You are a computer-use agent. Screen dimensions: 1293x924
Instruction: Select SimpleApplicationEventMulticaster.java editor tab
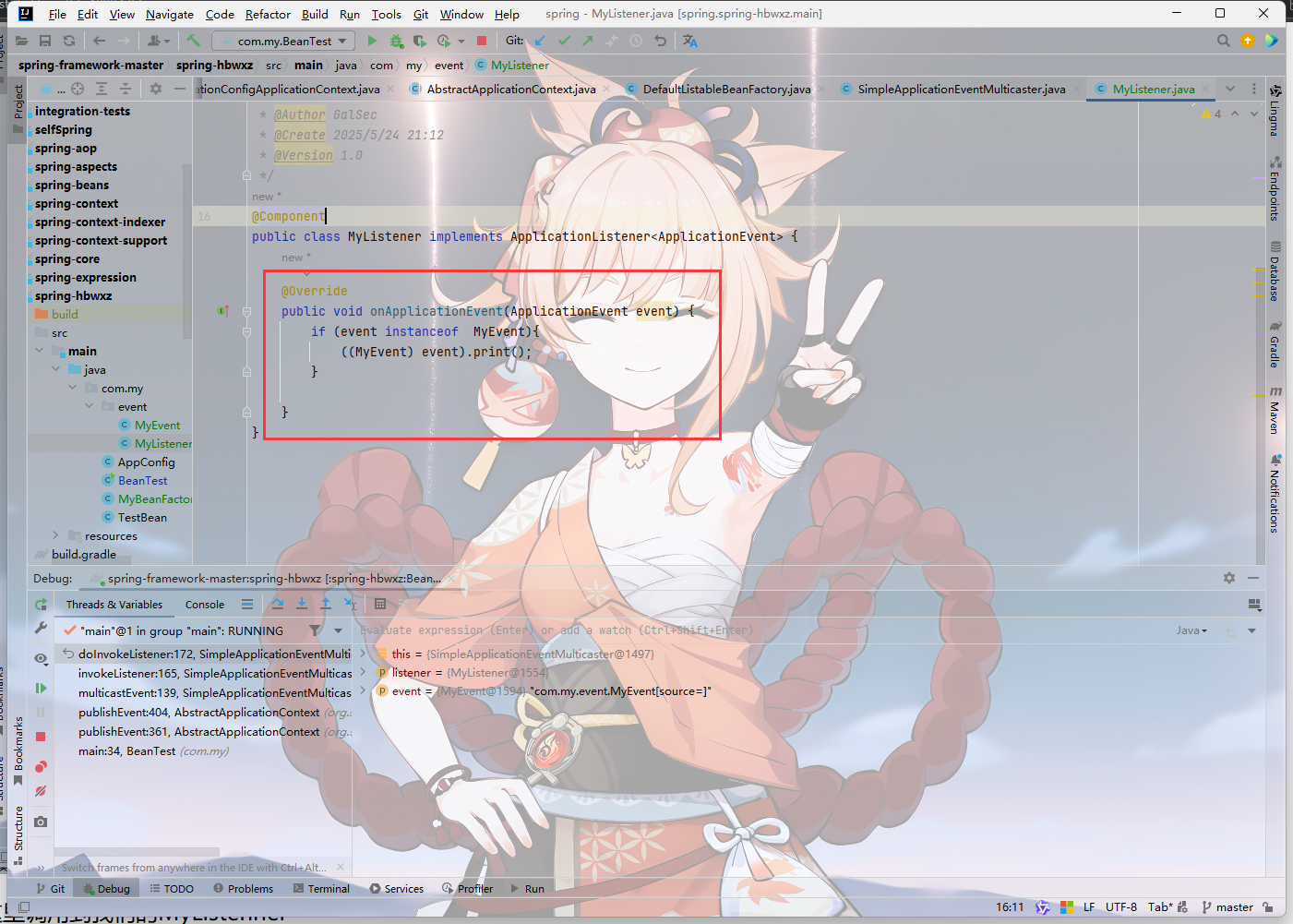pos(962,89)
